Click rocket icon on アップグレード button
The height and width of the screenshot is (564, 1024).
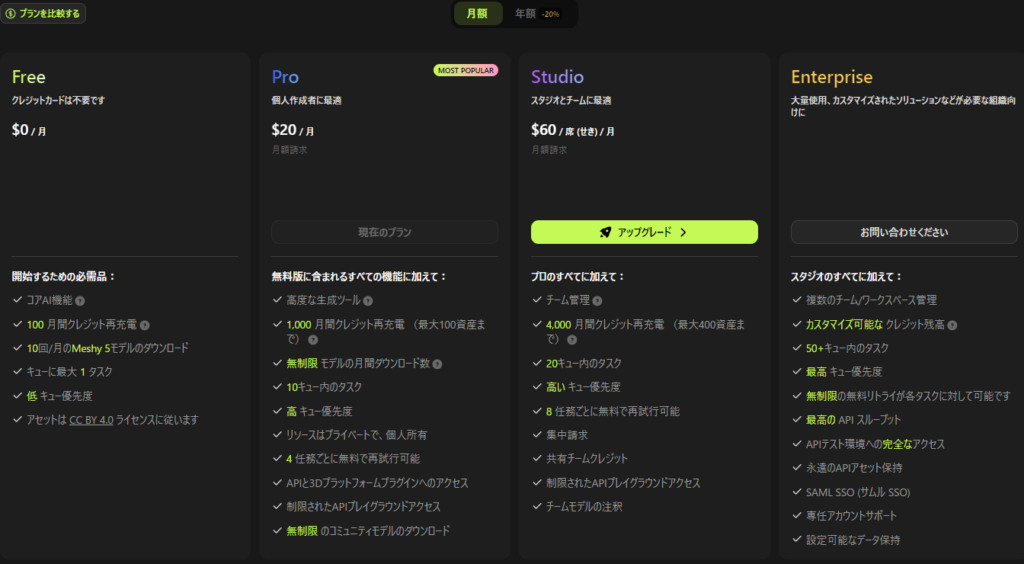coord(605,232)
